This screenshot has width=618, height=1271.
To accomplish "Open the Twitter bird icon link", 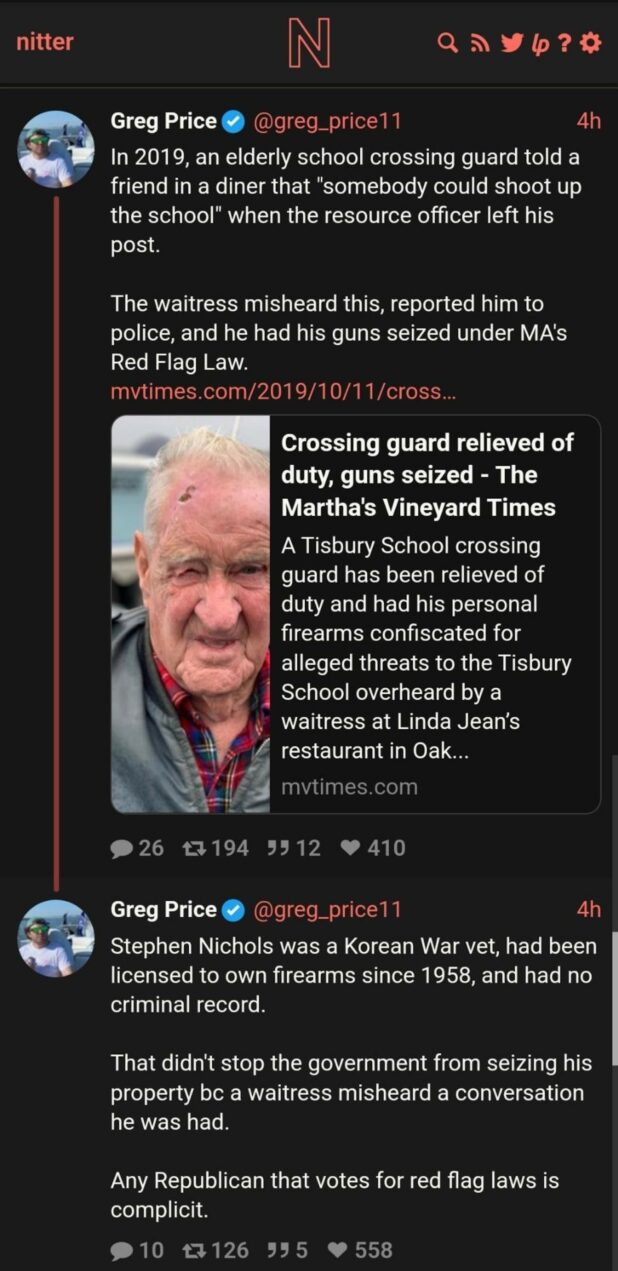I will [508, 43].
